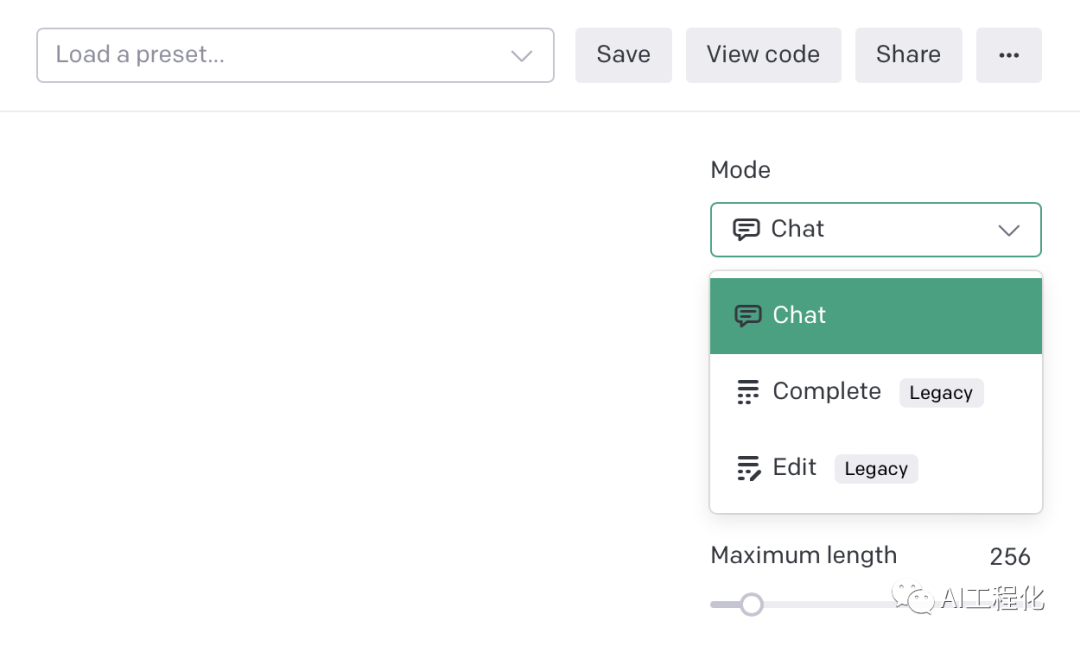
Task: Click the Complete mode dotted-lines icon
Action: tap(748, 392)
